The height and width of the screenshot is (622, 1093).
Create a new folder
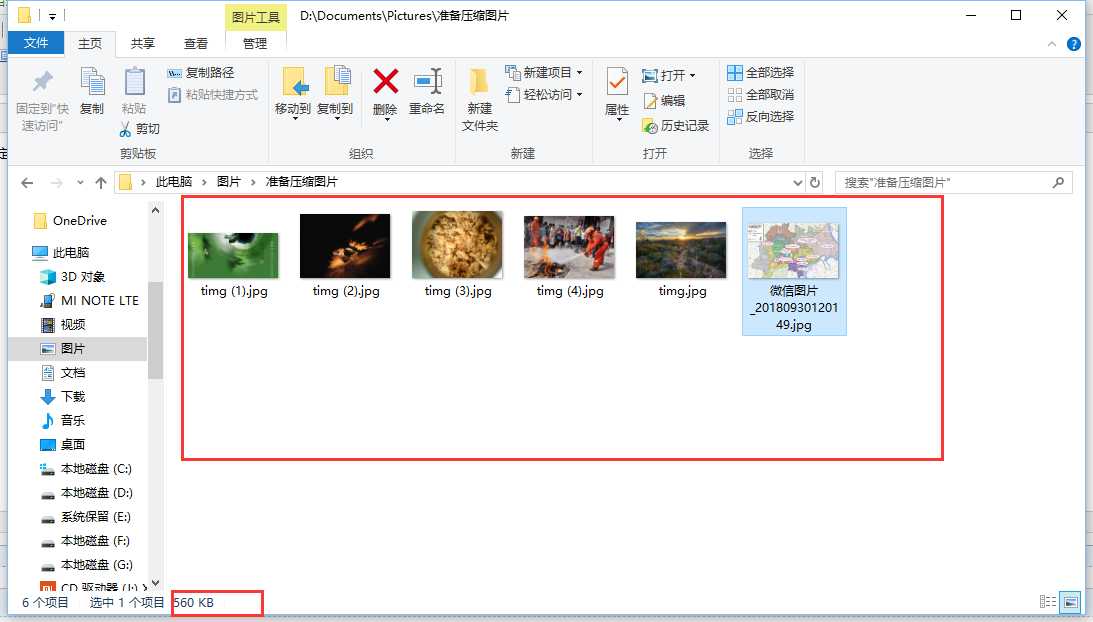480,100
